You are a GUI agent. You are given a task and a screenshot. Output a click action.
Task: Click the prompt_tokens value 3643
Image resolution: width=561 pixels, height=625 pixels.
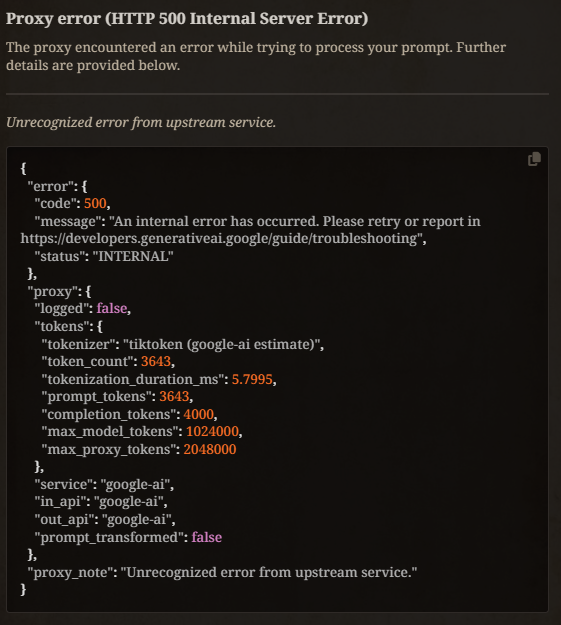click(x=174, y=396)
